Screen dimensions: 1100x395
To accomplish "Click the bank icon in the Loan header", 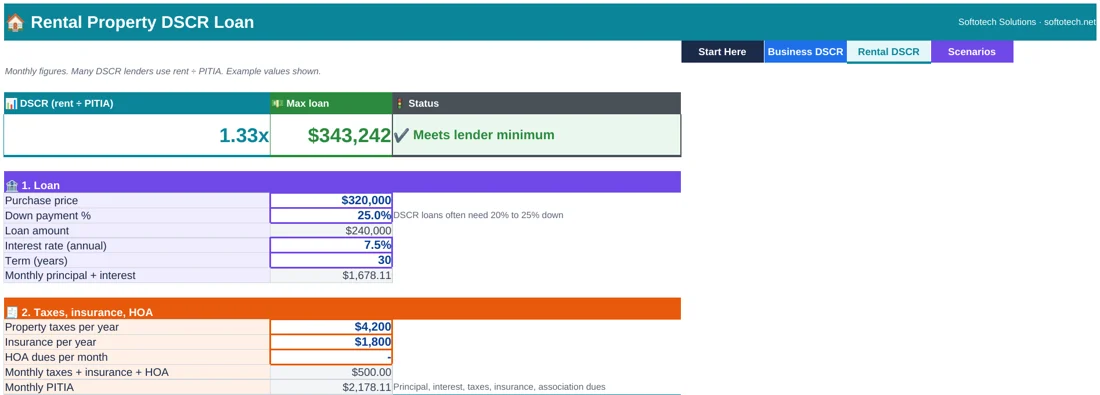I will pyautogui.click(x=11, y=185).
